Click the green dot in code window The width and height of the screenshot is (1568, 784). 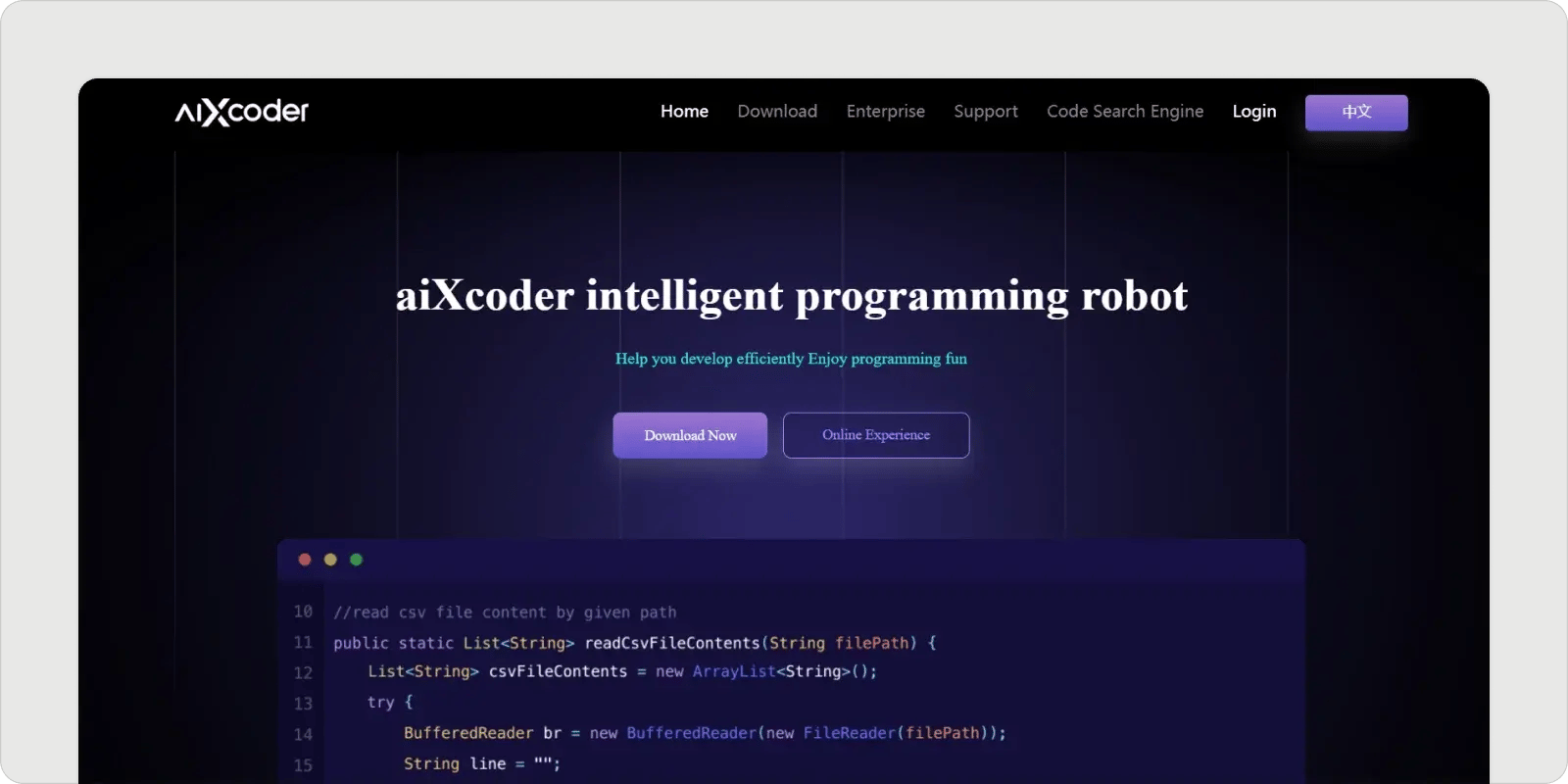pos(356,560)
